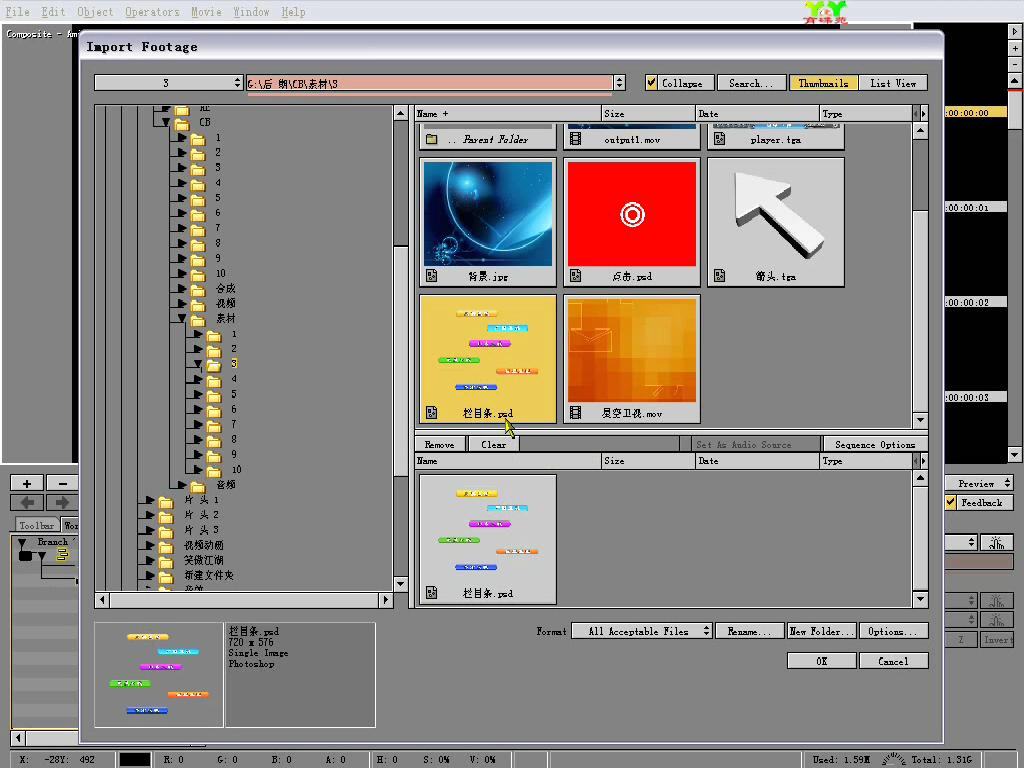Cancel the Import Footage dialog
The image size is (1024, 768).
tap(893, 661)
